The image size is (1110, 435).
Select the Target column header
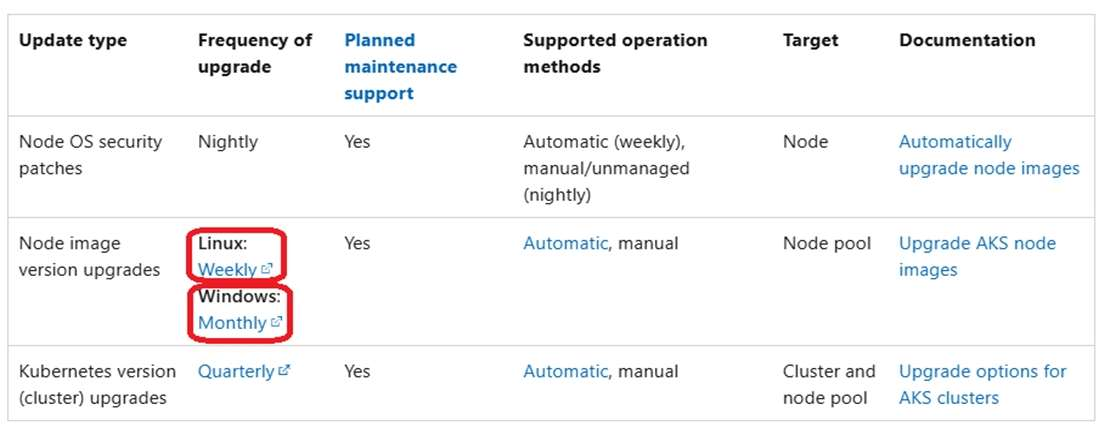click(810, 41)
